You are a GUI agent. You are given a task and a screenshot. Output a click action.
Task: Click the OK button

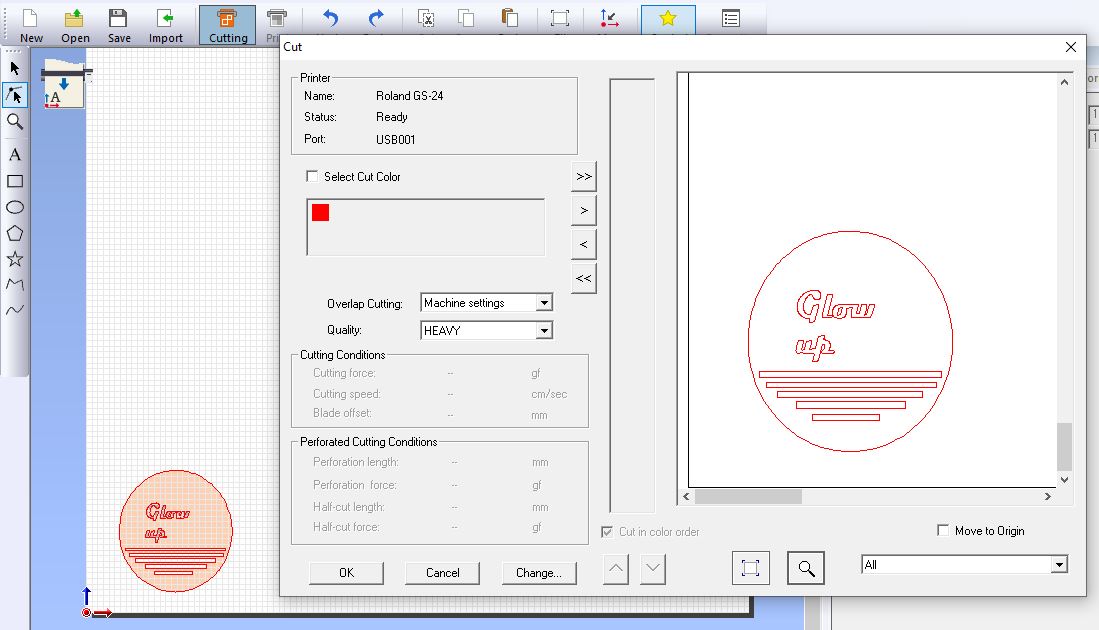point(346,573)
